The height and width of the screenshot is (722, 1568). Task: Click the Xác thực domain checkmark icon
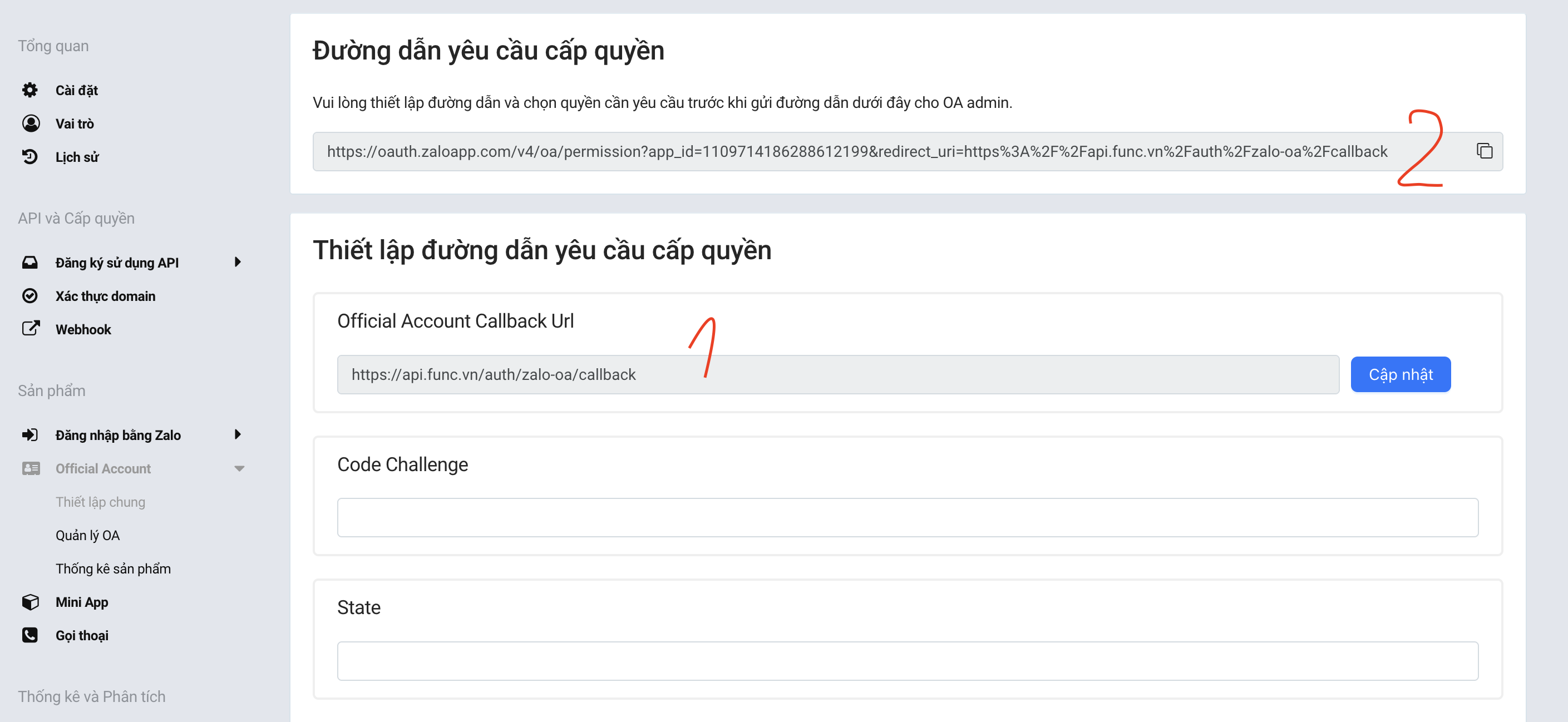click(x=30, y=296)
